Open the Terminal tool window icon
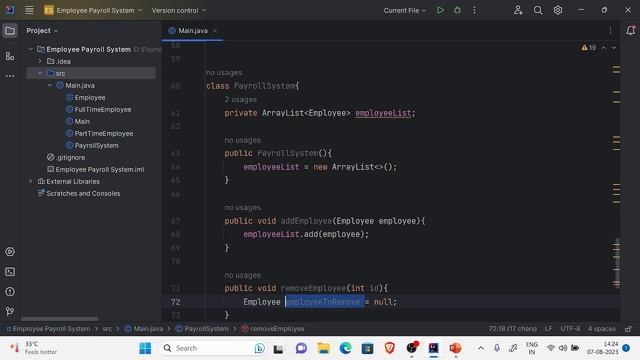This screenshot has width=640, height=360. pyautogui.click(x=10, y=272)
